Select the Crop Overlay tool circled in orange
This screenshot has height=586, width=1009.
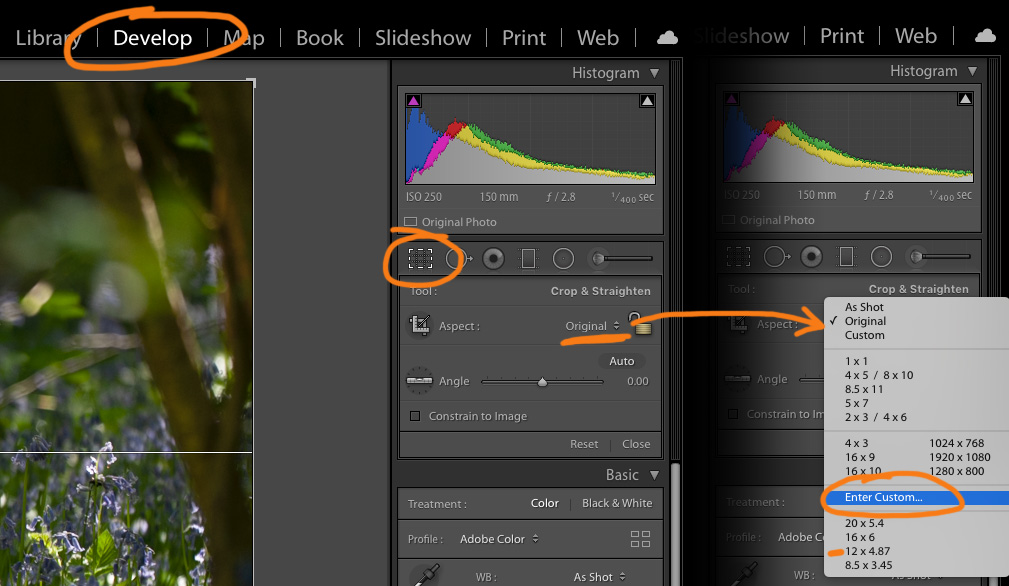point(420,259)
